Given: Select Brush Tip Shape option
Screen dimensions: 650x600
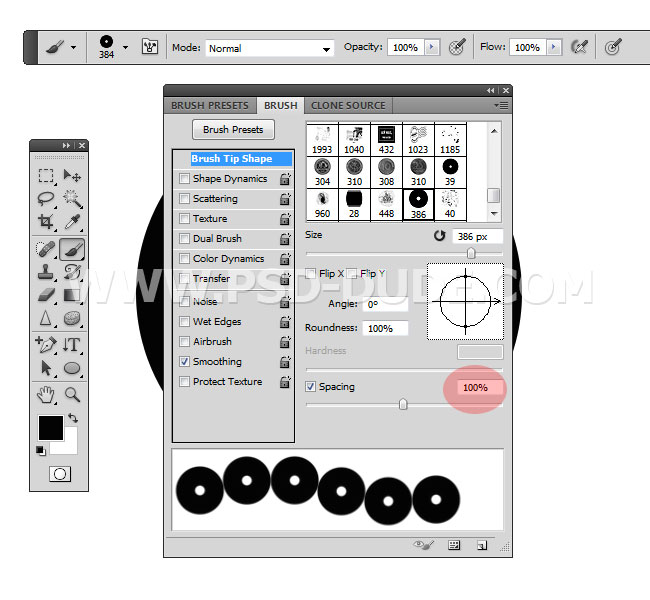Looking at the screenshot, I should tap(241, 159).
